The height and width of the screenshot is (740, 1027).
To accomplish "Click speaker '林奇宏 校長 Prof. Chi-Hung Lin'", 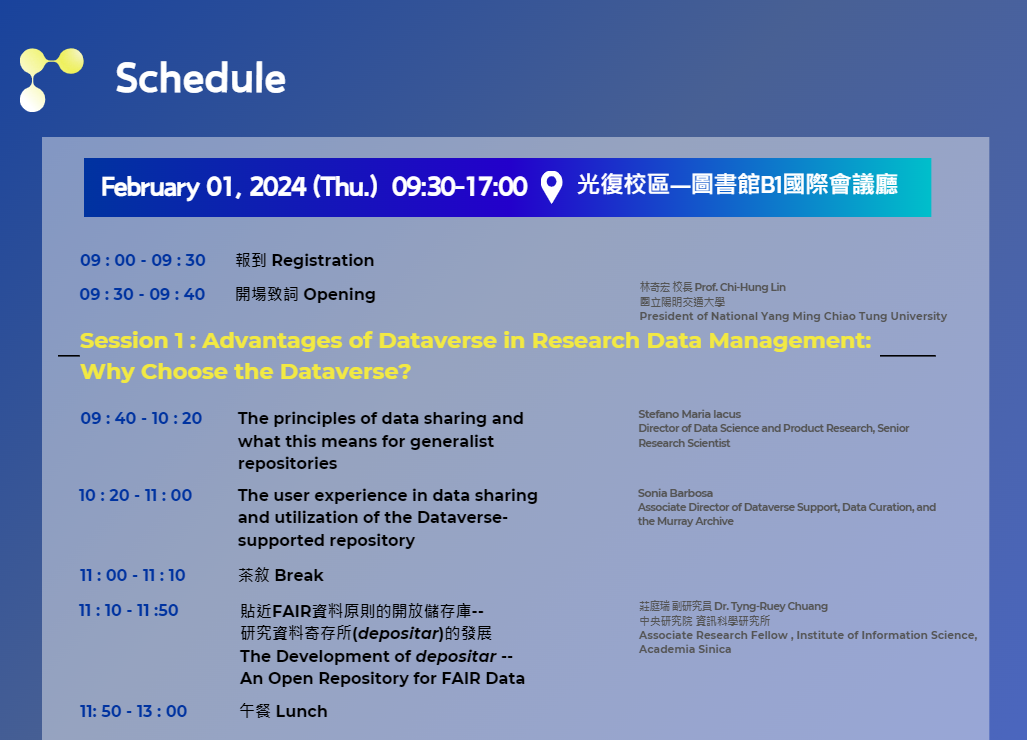I will (x=713, y=287).
